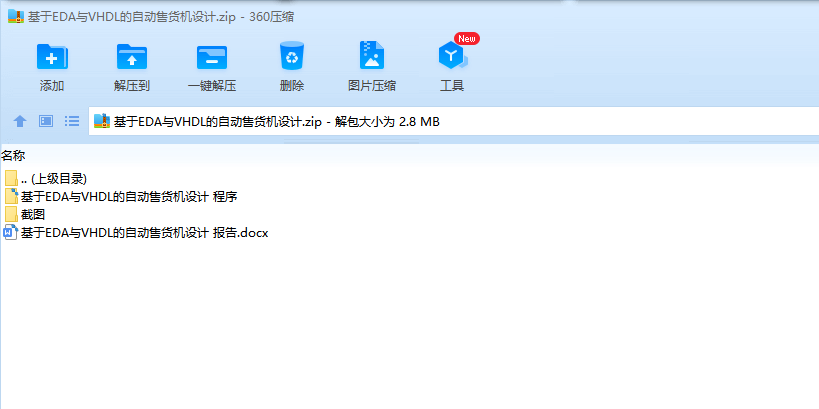
Task: Click the 360压缩 title bar app icon
Action: pyautogui.click(x=16, y=17)
